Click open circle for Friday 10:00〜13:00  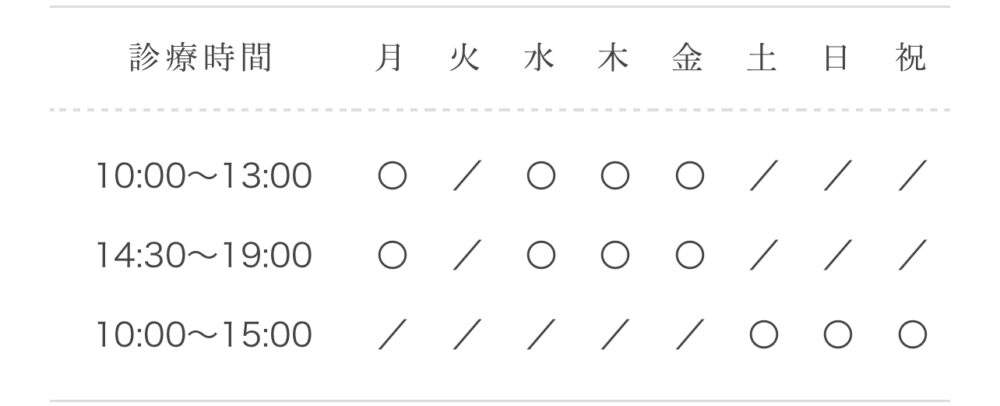tap(689, 175)
